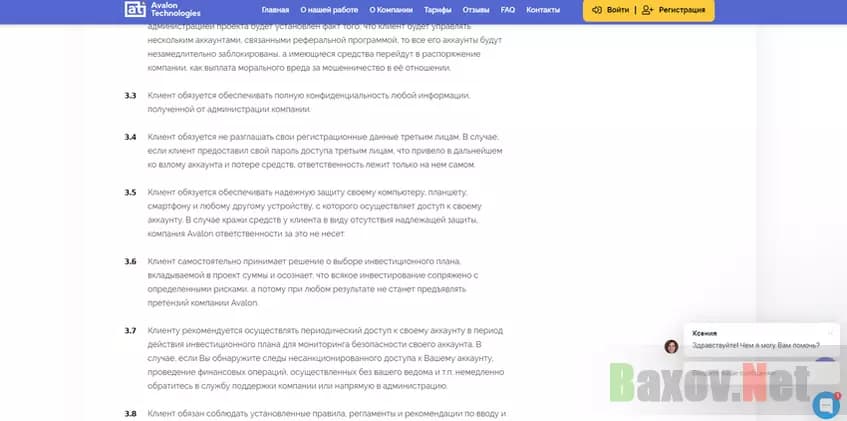Open the О Компании section
The width and height of the screenshot is (847, 421).
point(391,10)
